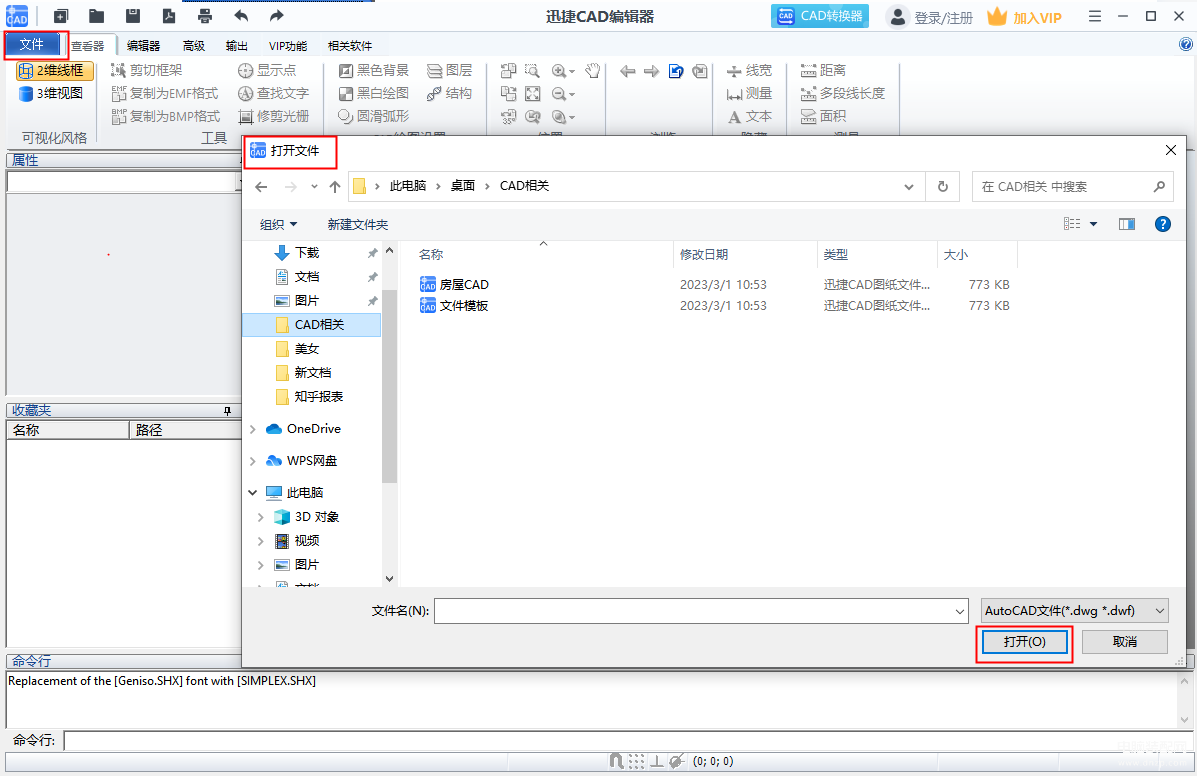Toggle 黑色背景 option
This screenshot has width=1197, height=776.
point(373,70)
